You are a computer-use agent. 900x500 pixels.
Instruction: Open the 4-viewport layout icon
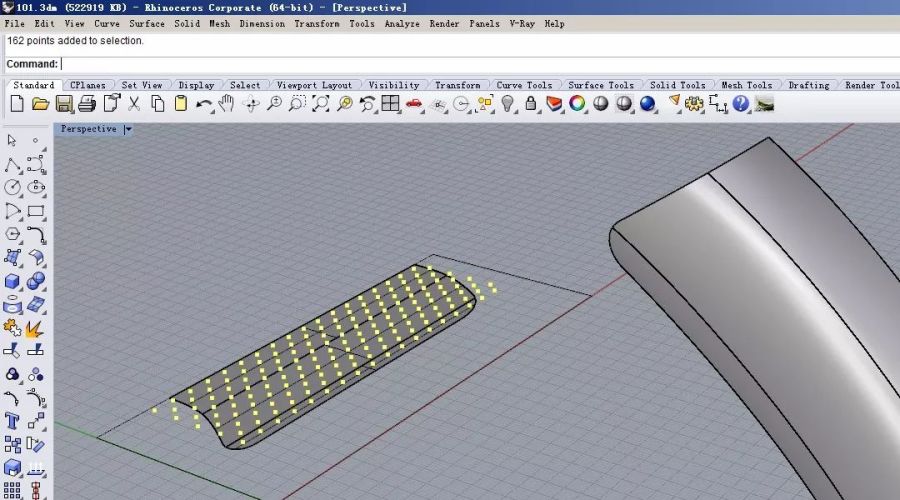[x=390, y=103]
